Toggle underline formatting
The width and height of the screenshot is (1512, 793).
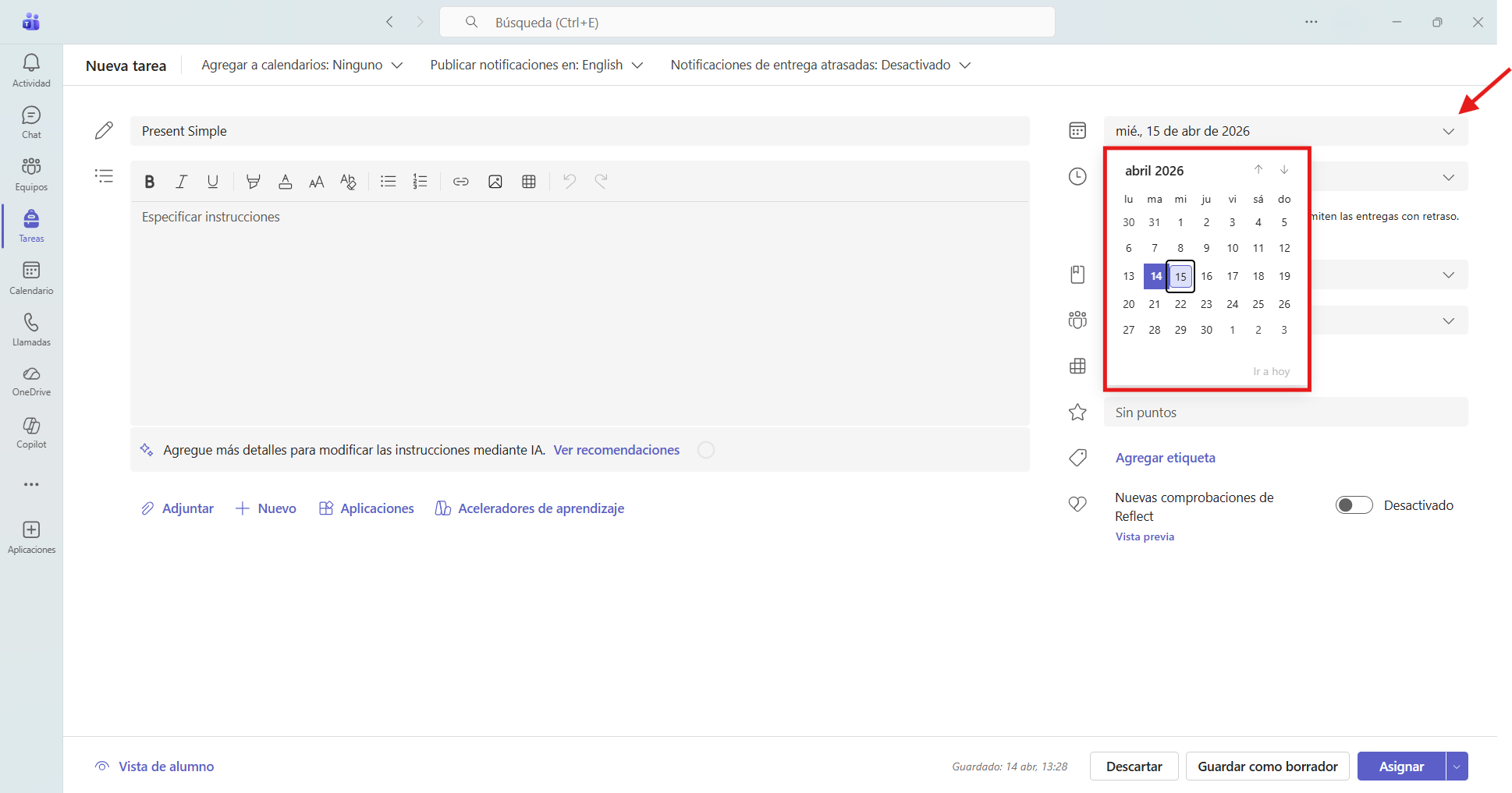212,182
